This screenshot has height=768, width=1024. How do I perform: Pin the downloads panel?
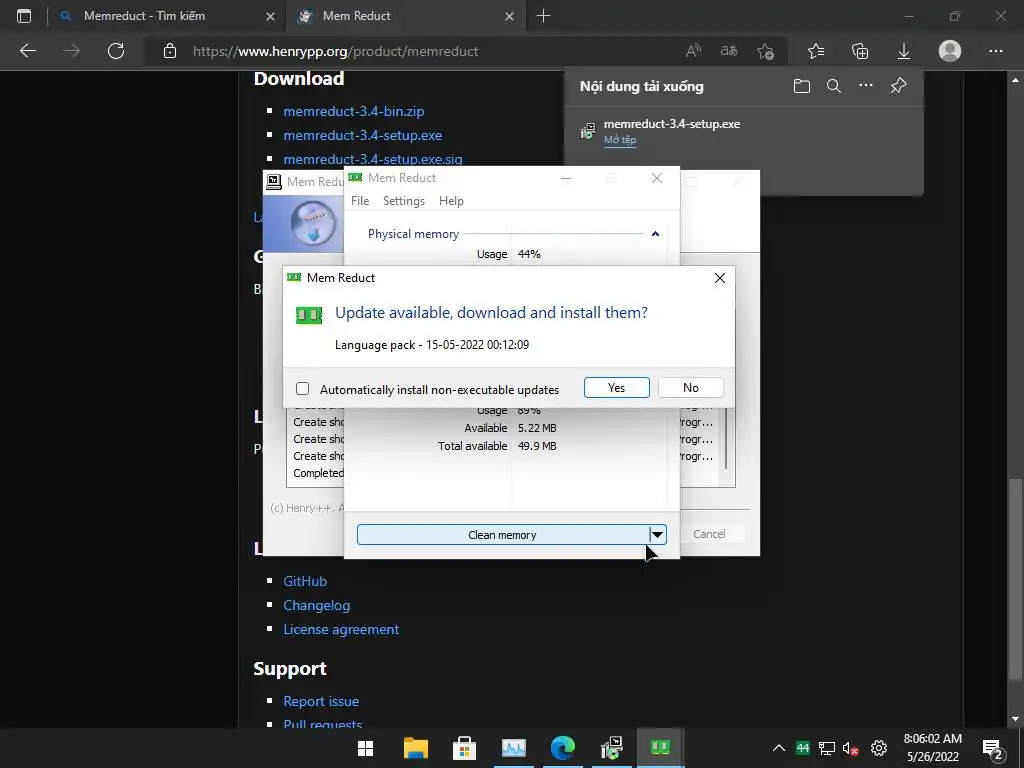pos(899,86)
